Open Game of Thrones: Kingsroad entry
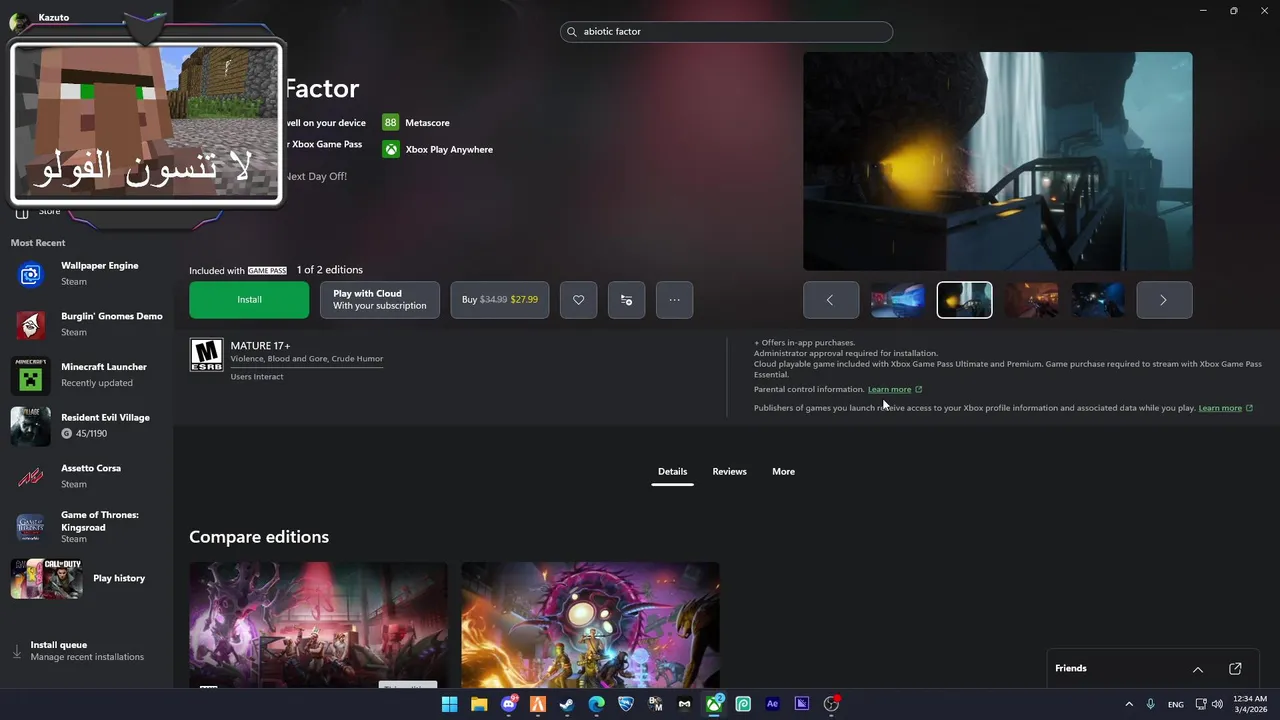 87,526
